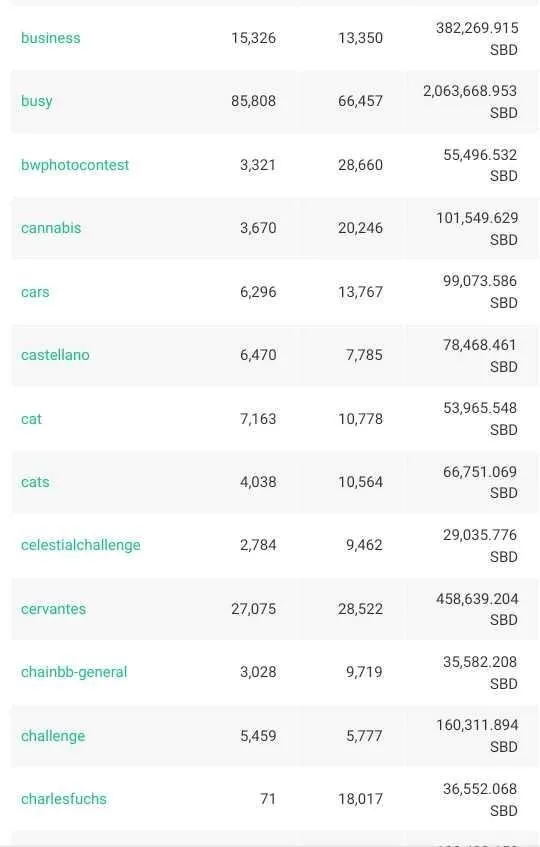Open the cervantes tag link
The image size is (540, 847).
tap(53, 609)
